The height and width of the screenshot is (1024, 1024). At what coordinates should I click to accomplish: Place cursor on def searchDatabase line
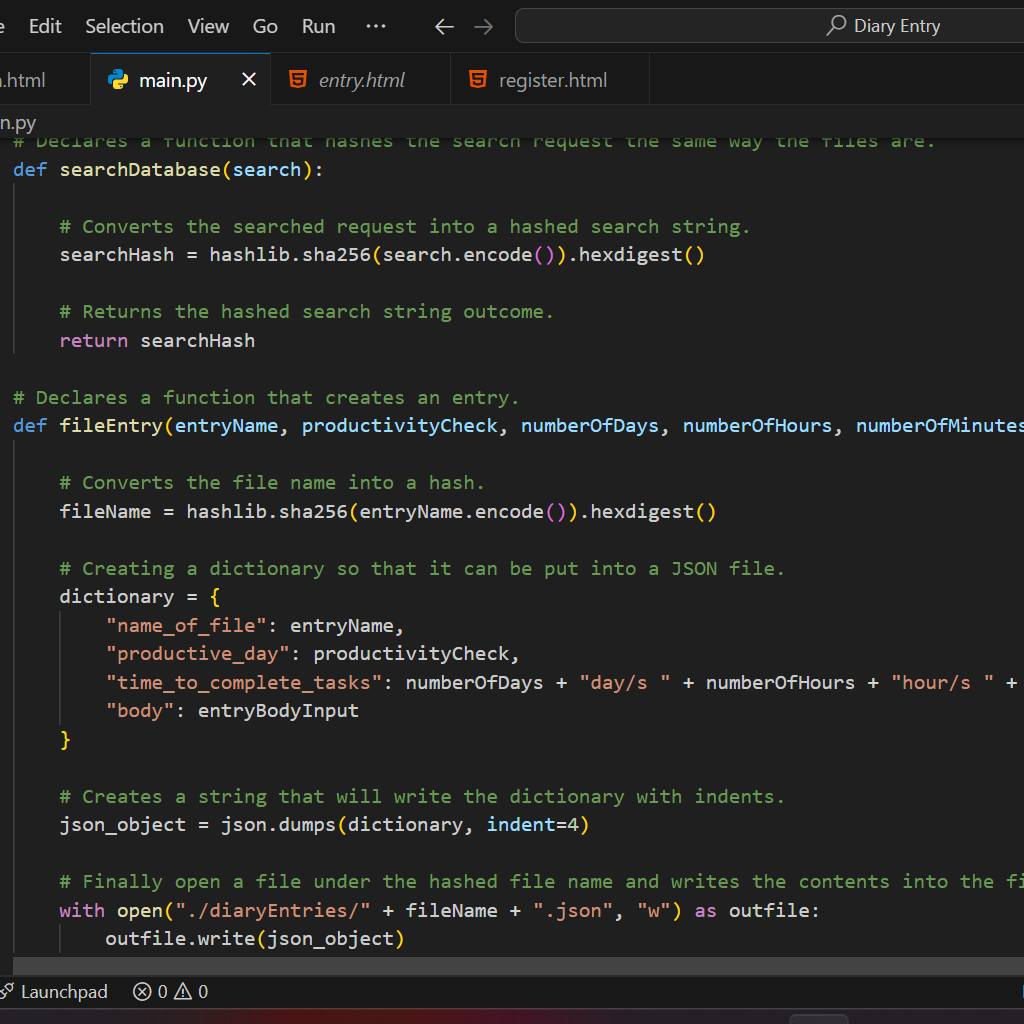click(168, 170)
